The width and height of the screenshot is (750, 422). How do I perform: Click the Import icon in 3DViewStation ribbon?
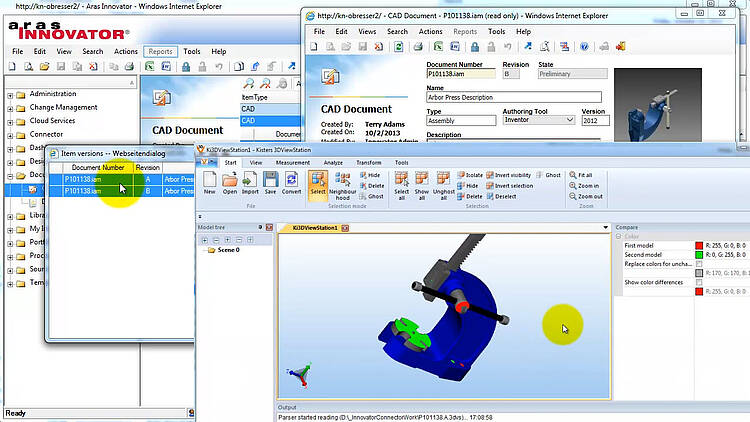250,183
